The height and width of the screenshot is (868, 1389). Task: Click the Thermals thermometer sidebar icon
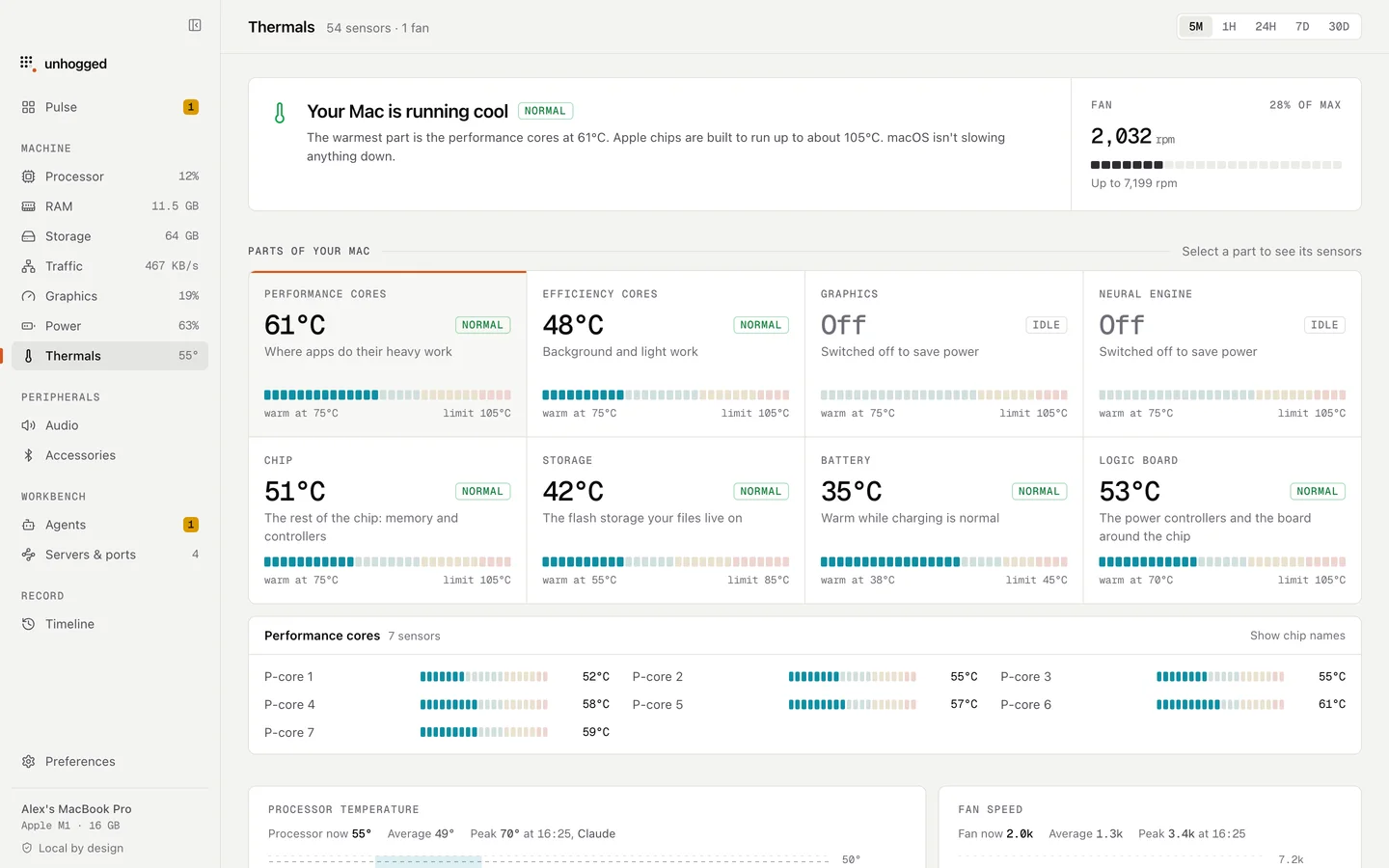click(x=28, y=356)
